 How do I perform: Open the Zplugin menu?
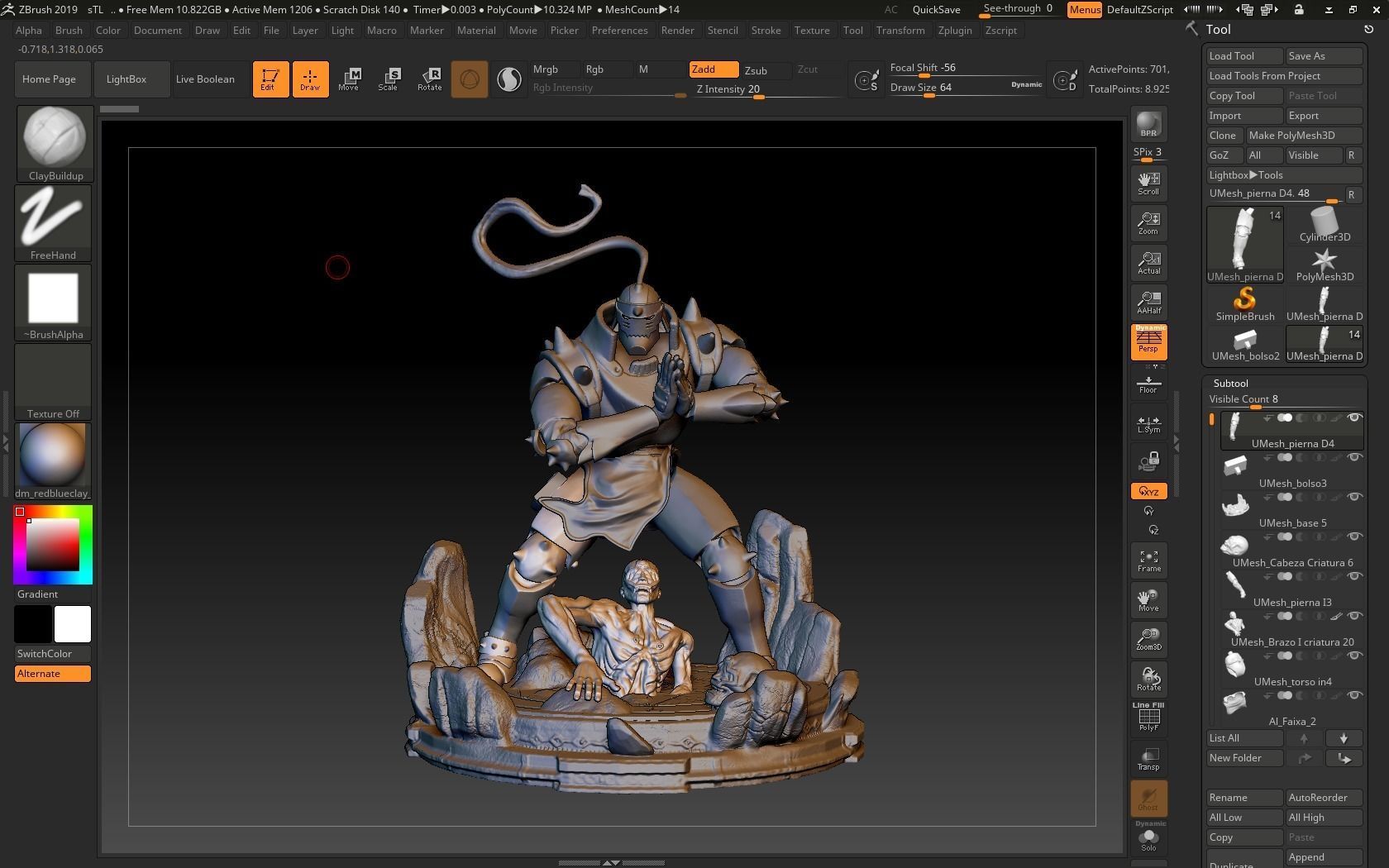[x=955, y=31]
